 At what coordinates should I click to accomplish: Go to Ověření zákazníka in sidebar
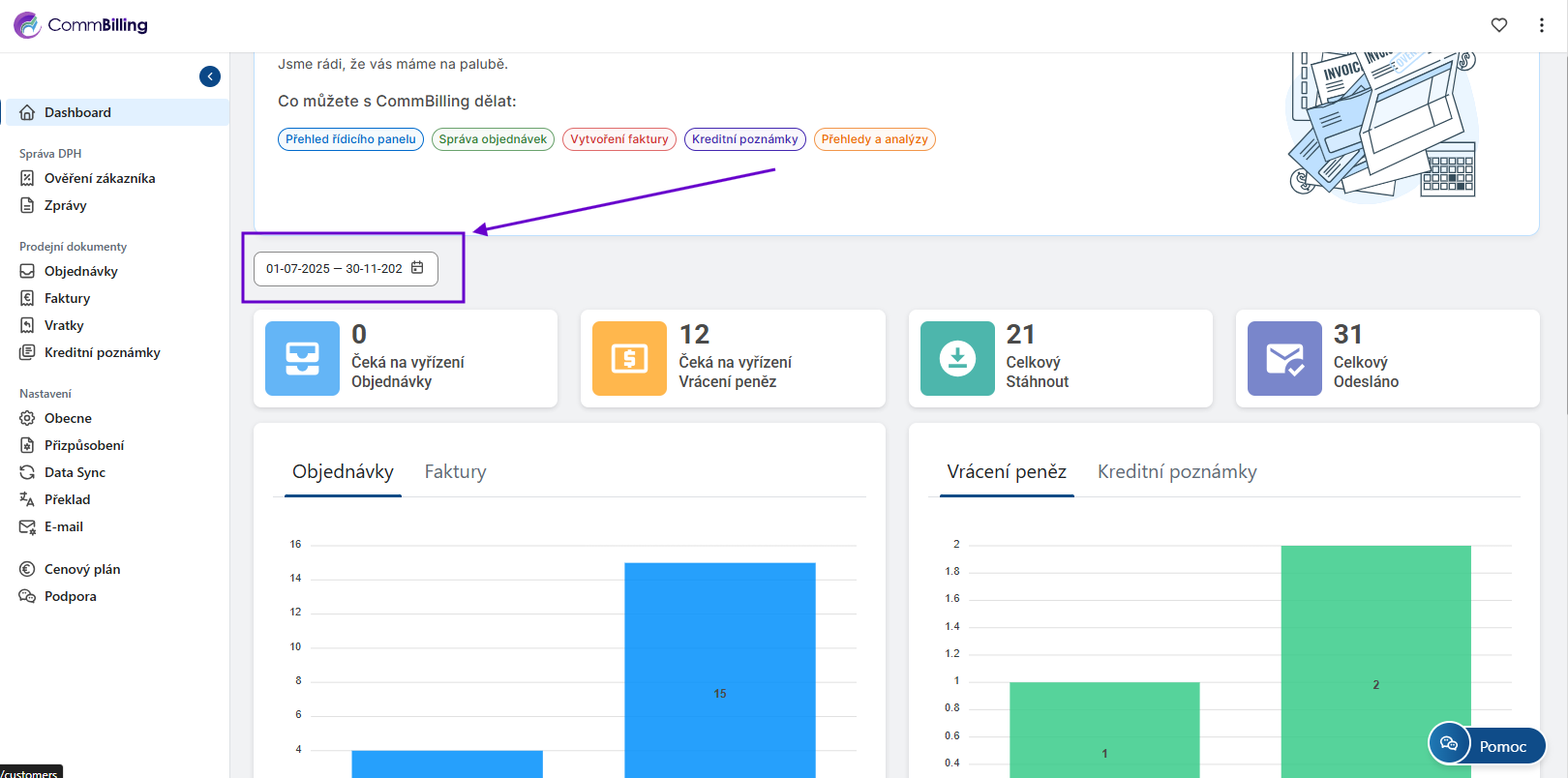pyautogui.click(x=99, y=178)
